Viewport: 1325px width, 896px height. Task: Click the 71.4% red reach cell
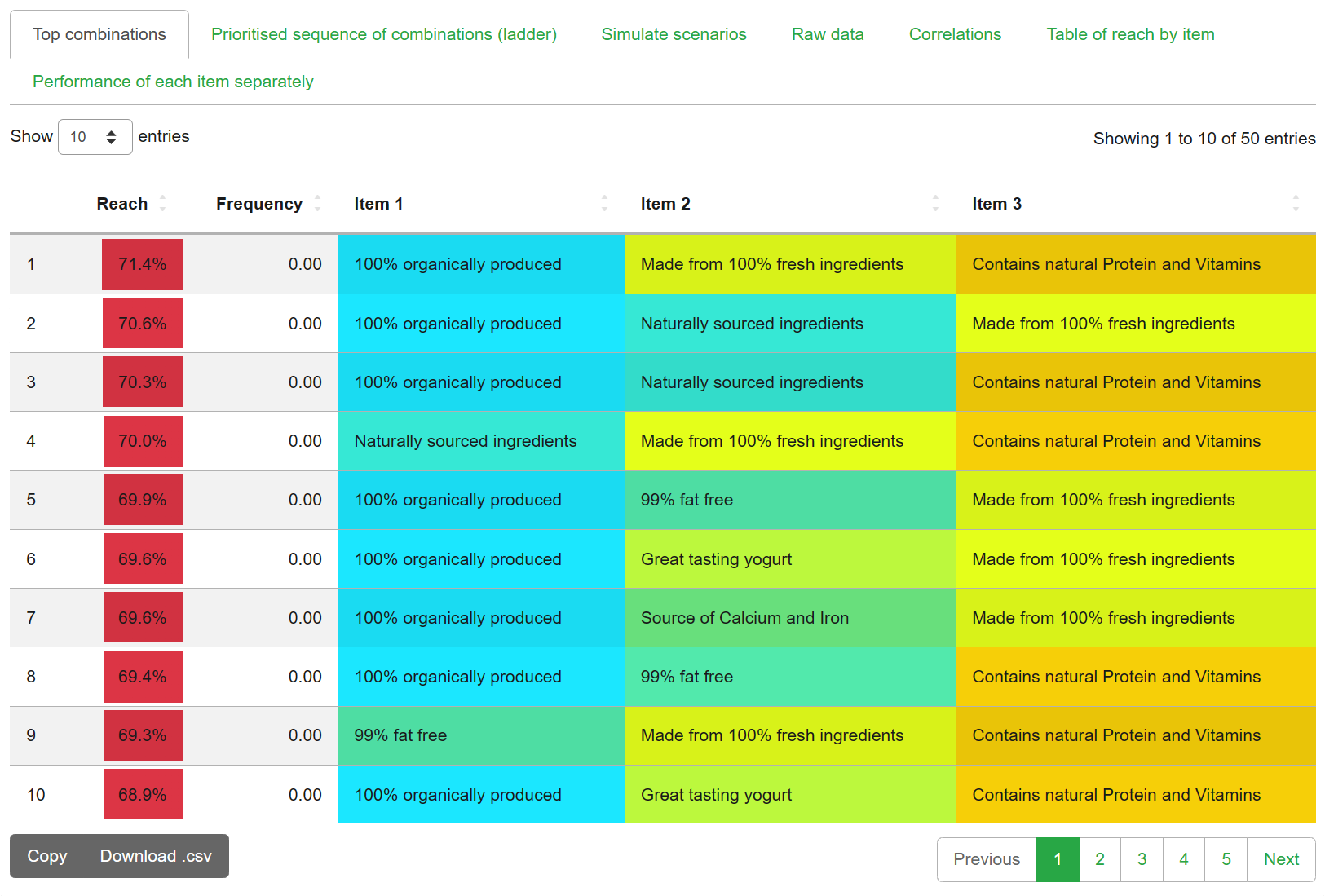tap(142, 264)
